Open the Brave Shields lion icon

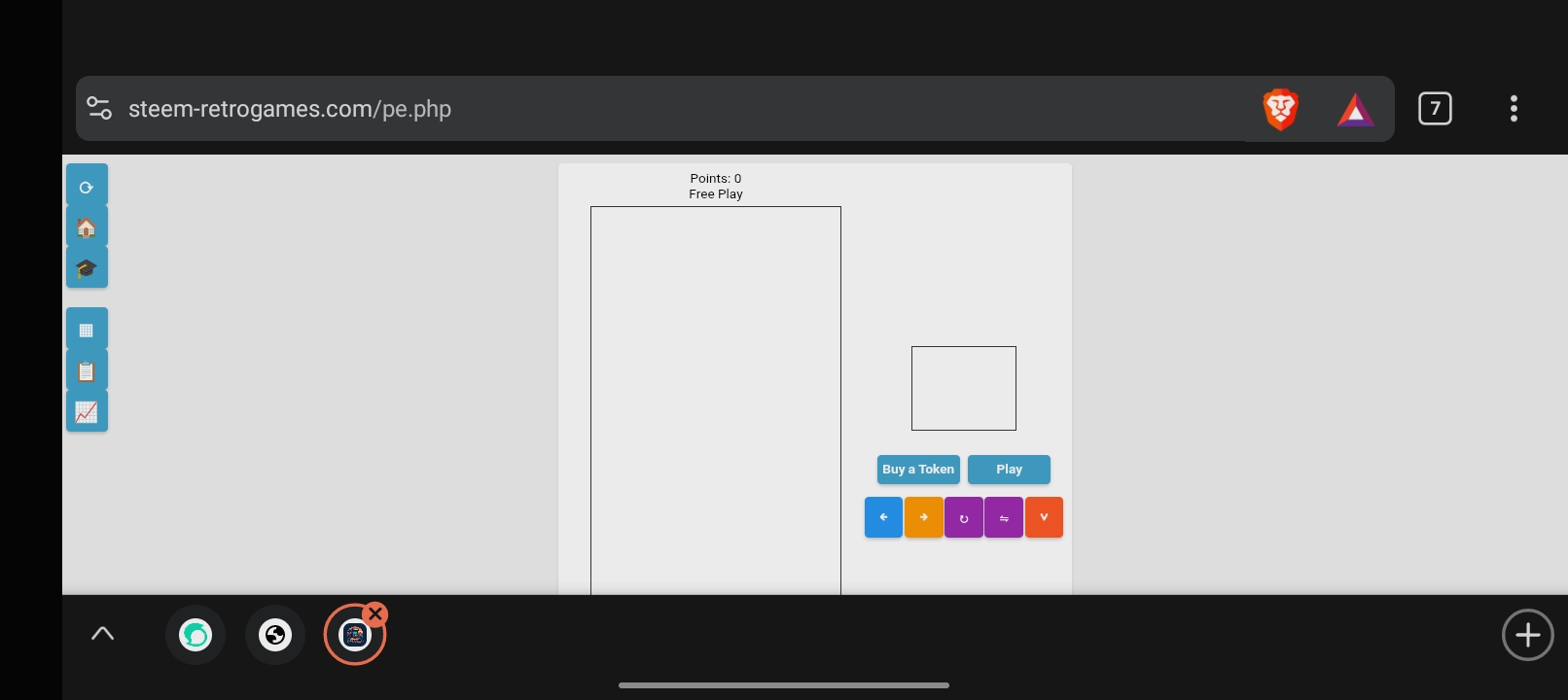click(x=1281, y=109)
